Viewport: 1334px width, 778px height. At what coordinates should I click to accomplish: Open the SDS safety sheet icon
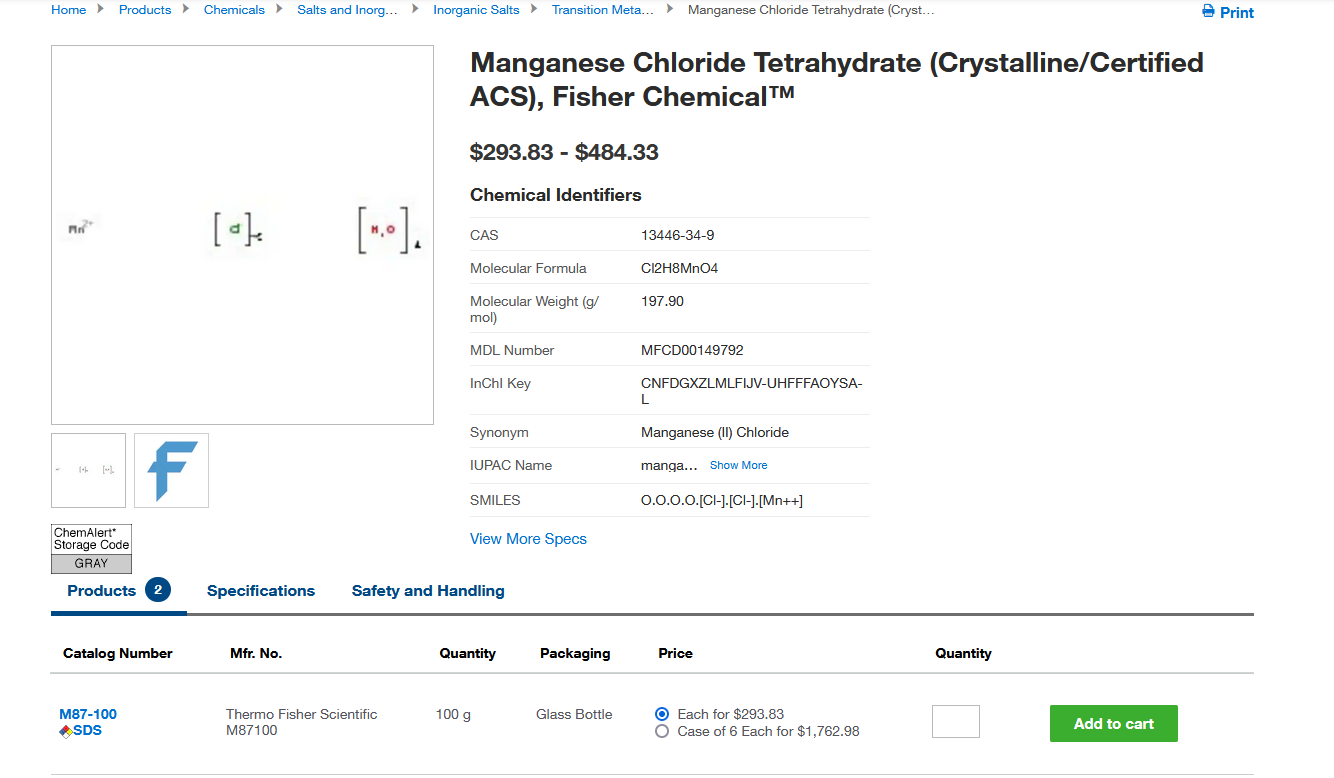(66, 731)
